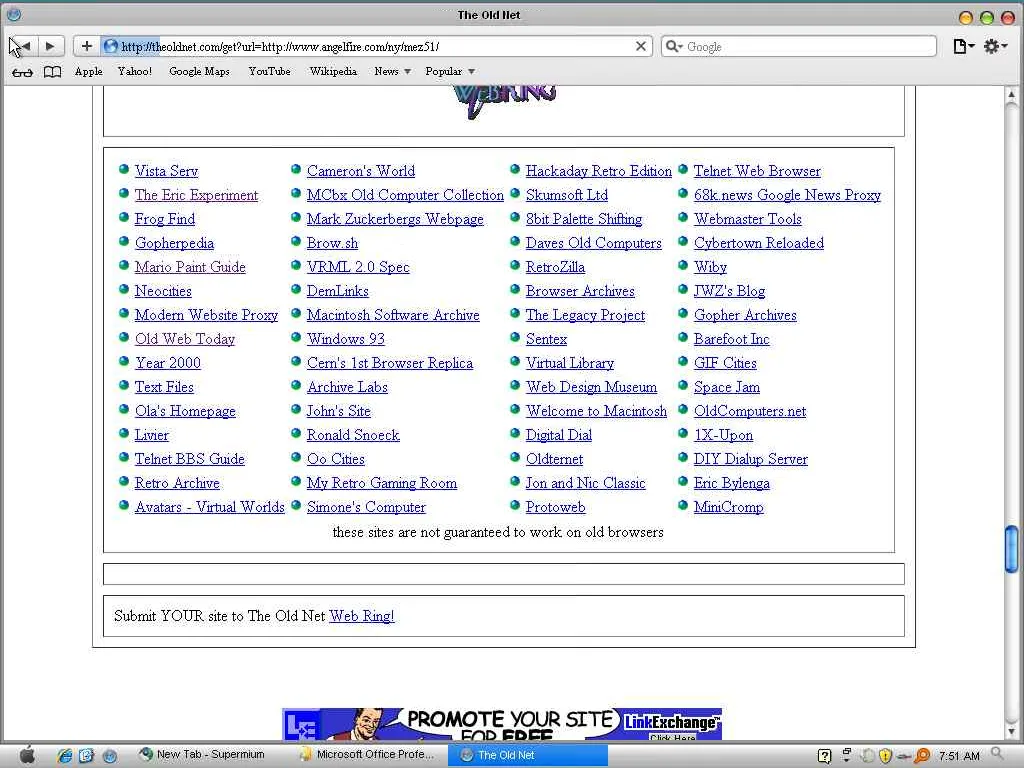Click the help question mark tray icon
Viewport: 1024px width, 768px height.
[x=824, y=756]
